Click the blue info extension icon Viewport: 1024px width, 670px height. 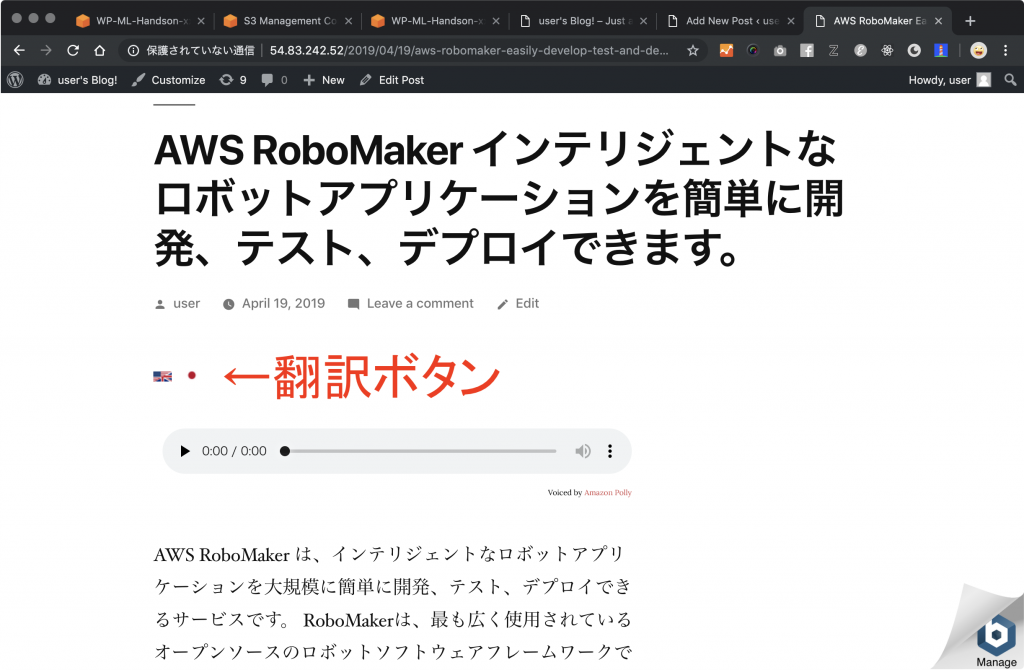point(940,50)
